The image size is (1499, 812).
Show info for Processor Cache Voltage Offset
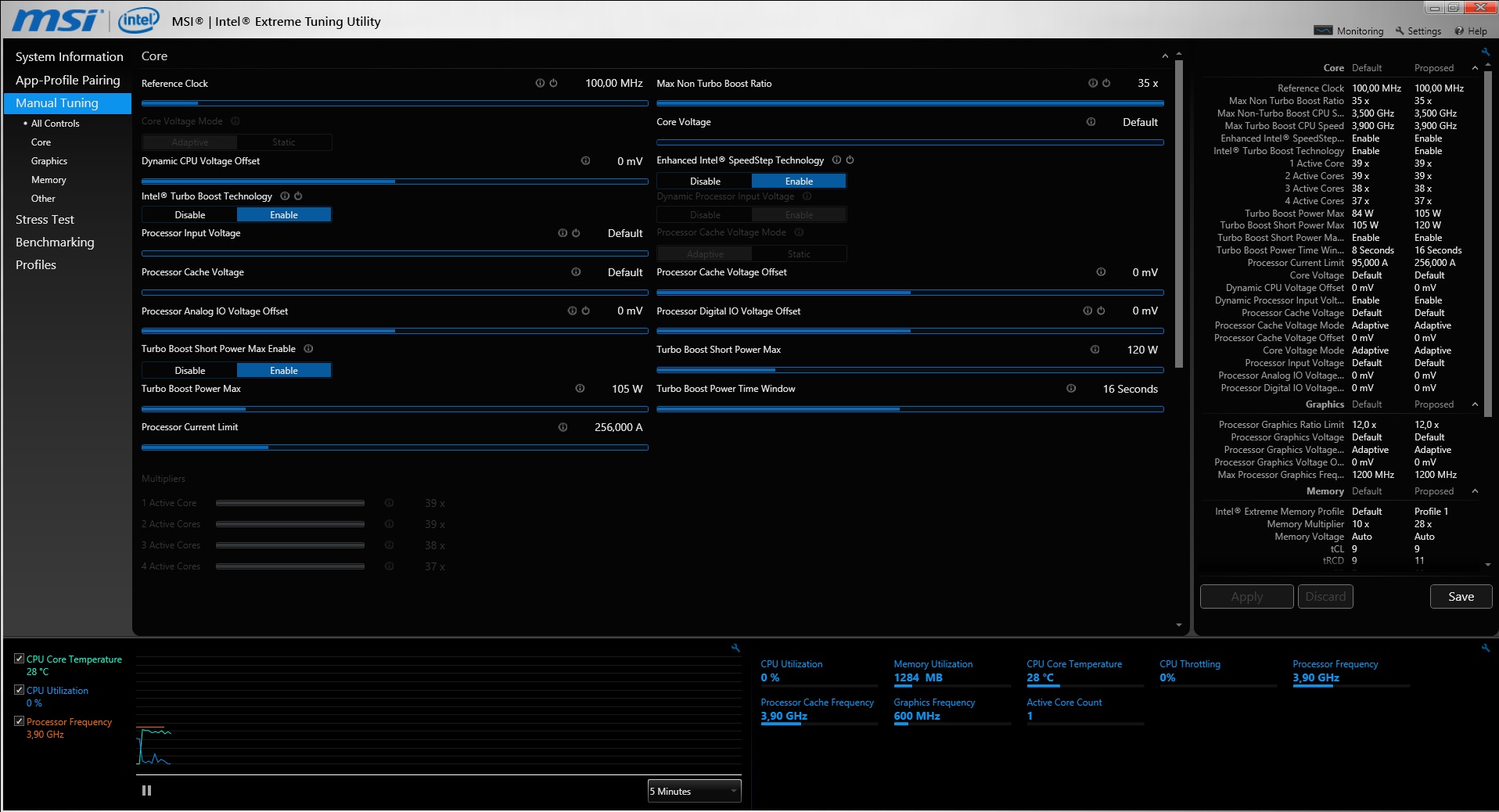[x=1101, y=272]
